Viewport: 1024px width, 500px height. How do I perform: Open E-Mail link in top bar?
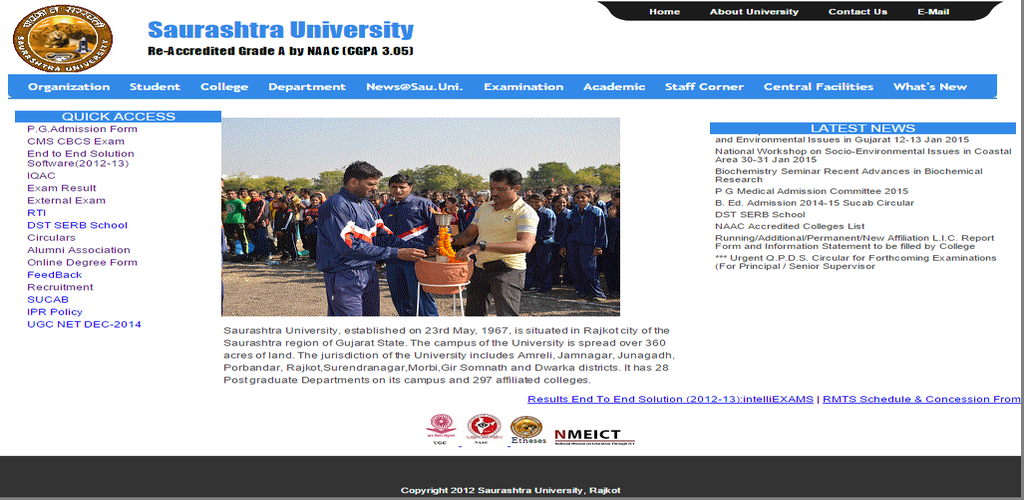pyautogui.click(x=933, y=12)
